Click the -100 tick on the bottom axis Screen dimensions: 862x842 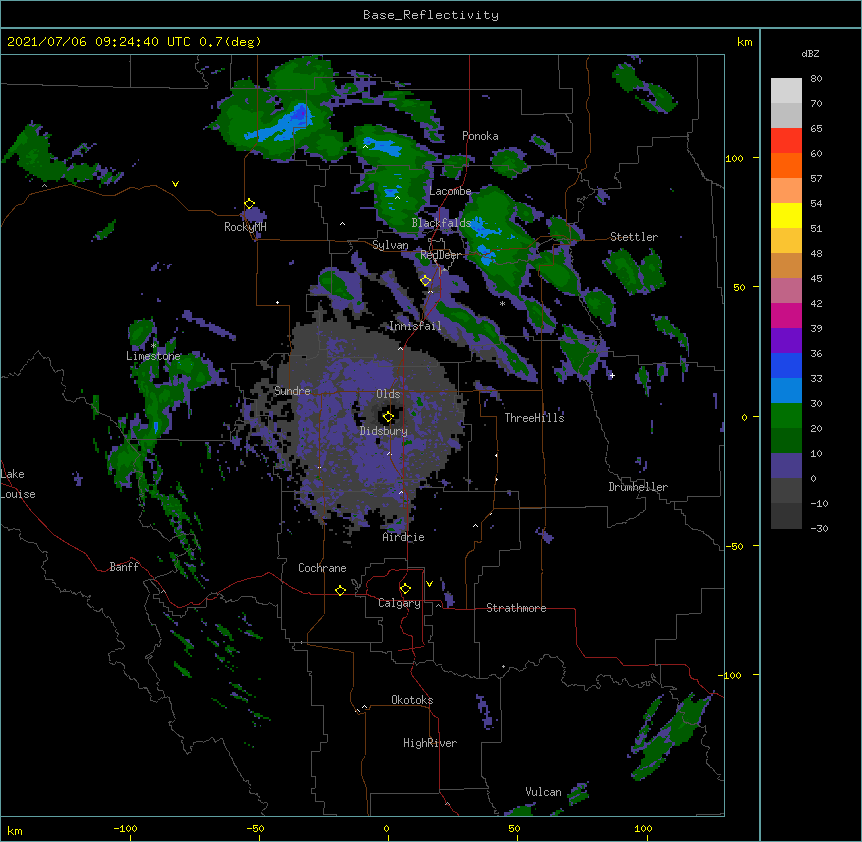(125, 828)
